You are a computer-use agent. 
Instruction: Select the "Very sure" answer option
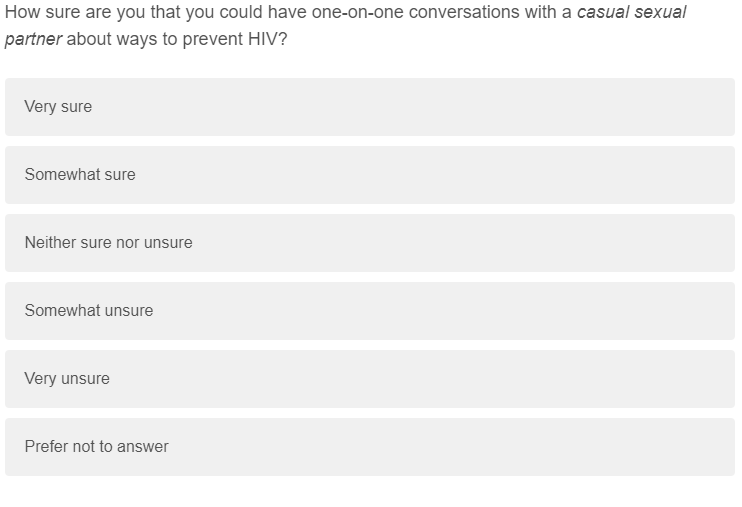370,107
